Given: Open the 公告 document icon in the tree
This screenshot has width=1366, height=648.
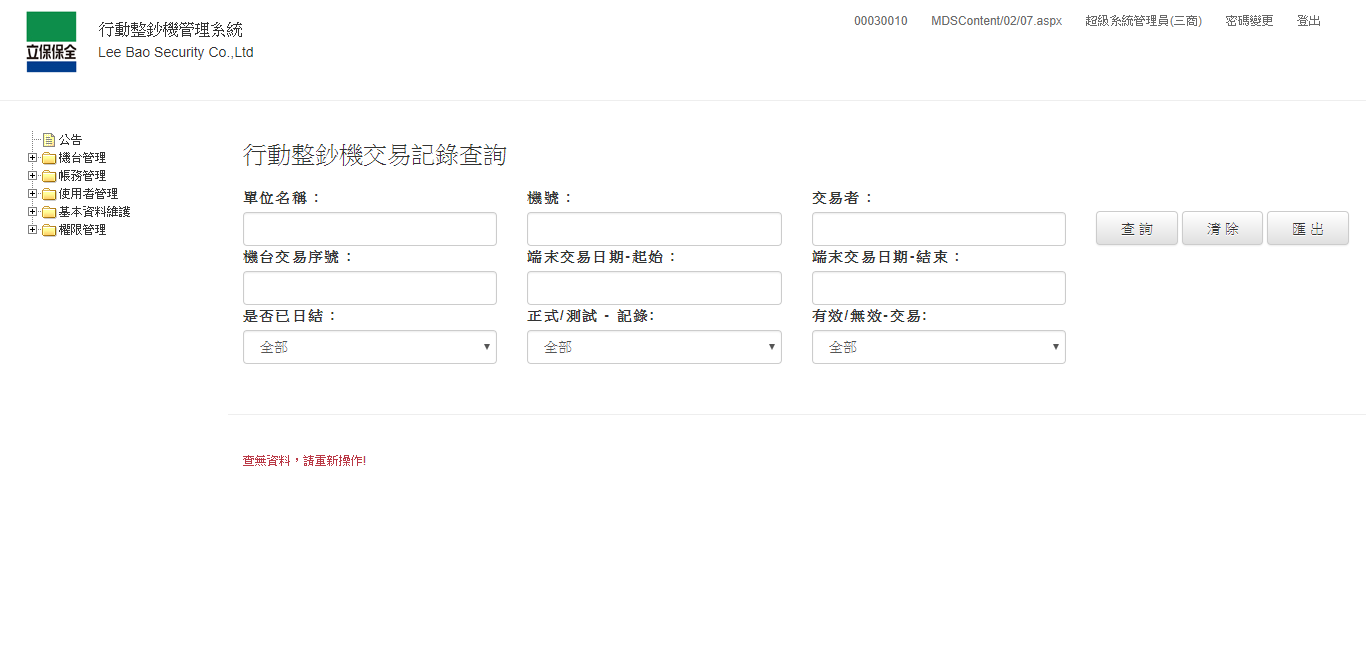Looking at the screenshot, I should 49,140.
